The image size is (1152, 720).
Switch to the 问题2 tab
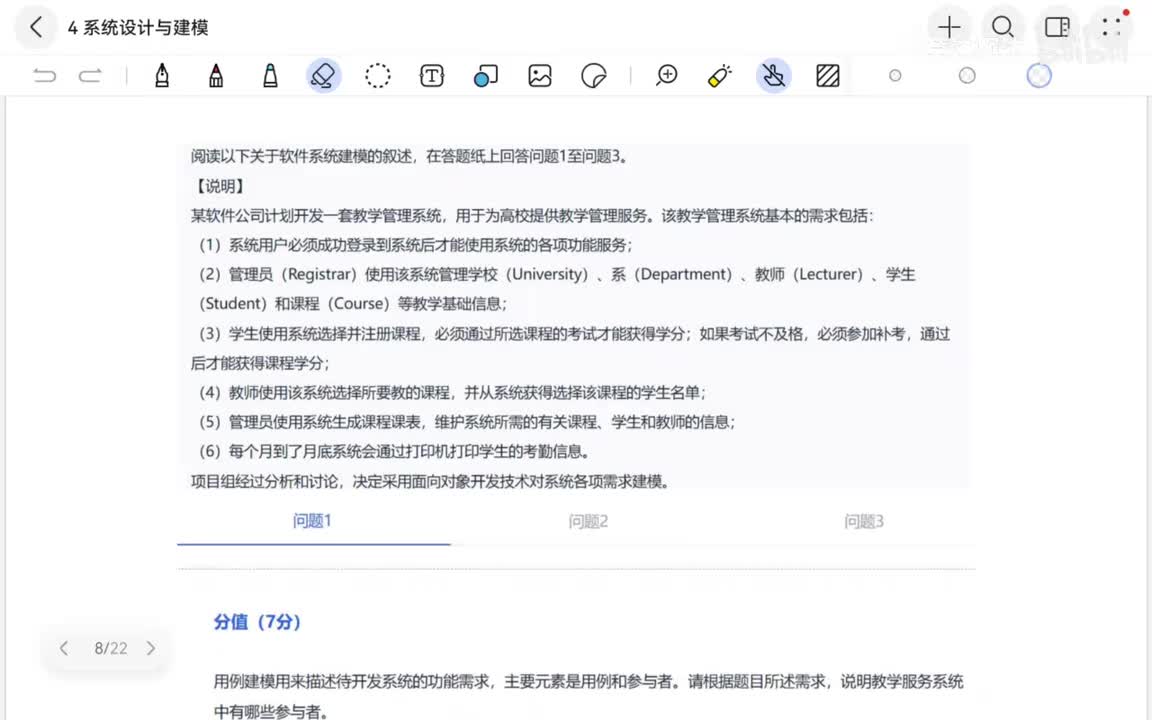tap(588, 522)
